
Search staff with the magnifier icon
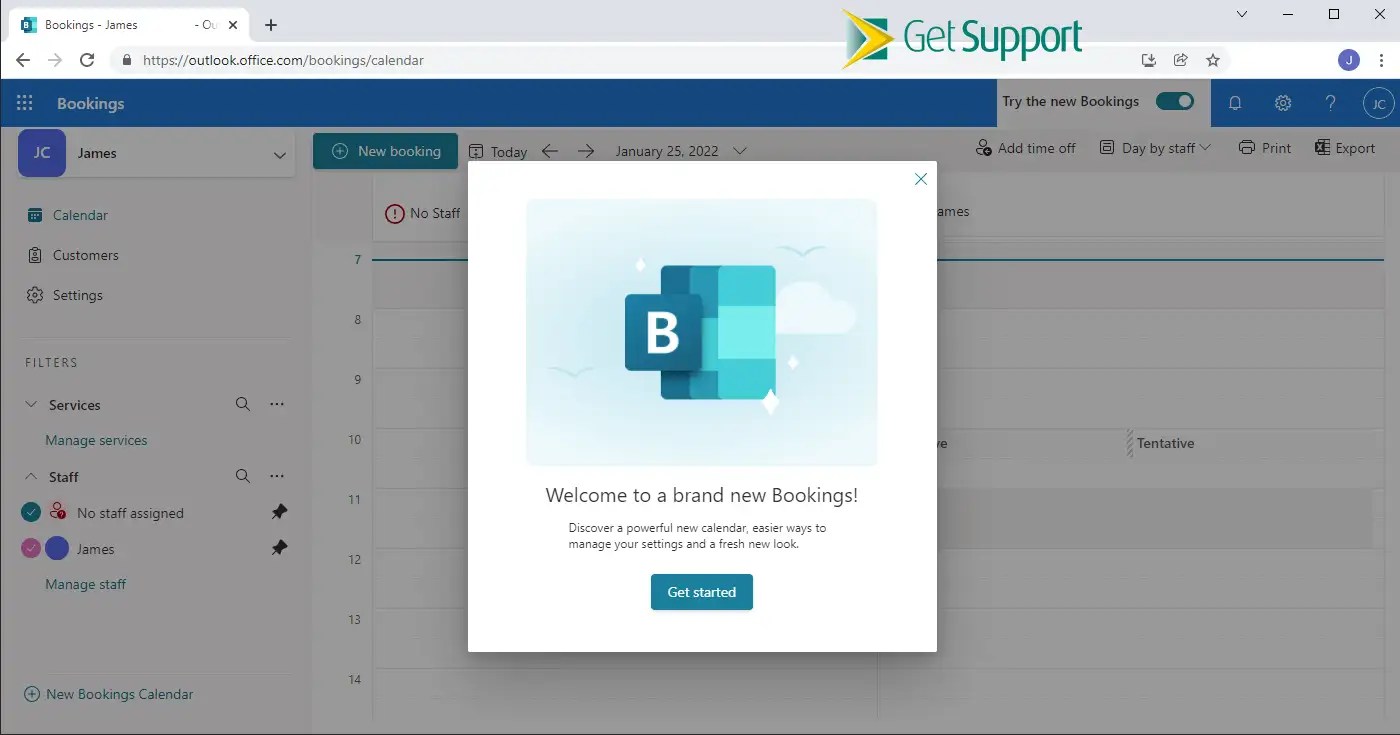point(243,476)
